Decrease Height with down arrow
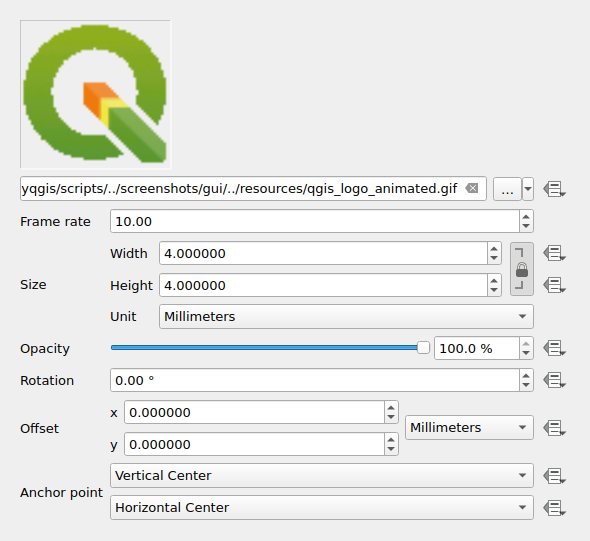590x541 pixels. click(494, 290)
